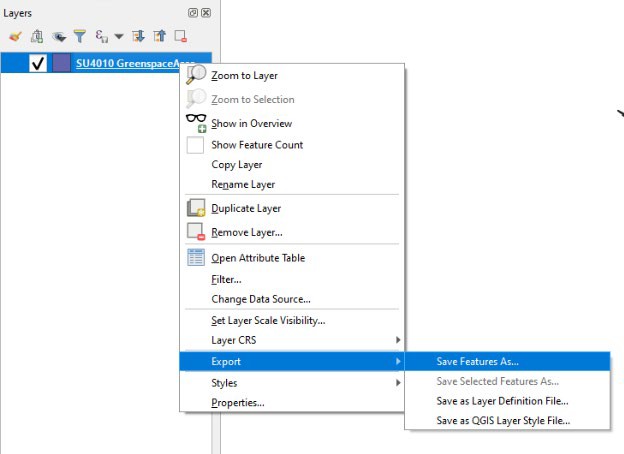This screenshot has height=454, width=624.
Task: Click the glasses icon for Overview
Action: pyautogui.click(x=196, y=123)
